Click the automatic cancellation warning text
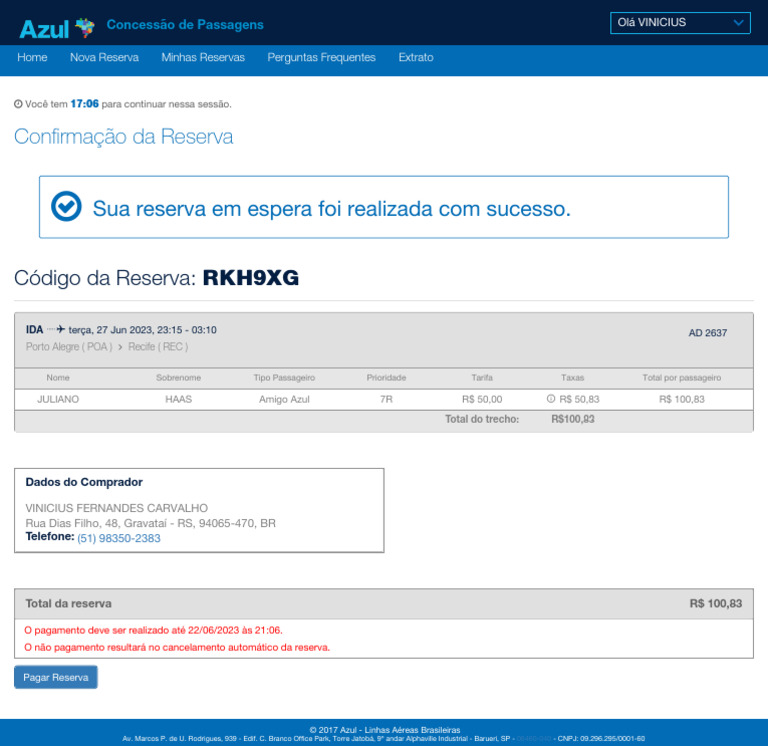The height and width of the screenshot is (746, 768). (177, 648)
